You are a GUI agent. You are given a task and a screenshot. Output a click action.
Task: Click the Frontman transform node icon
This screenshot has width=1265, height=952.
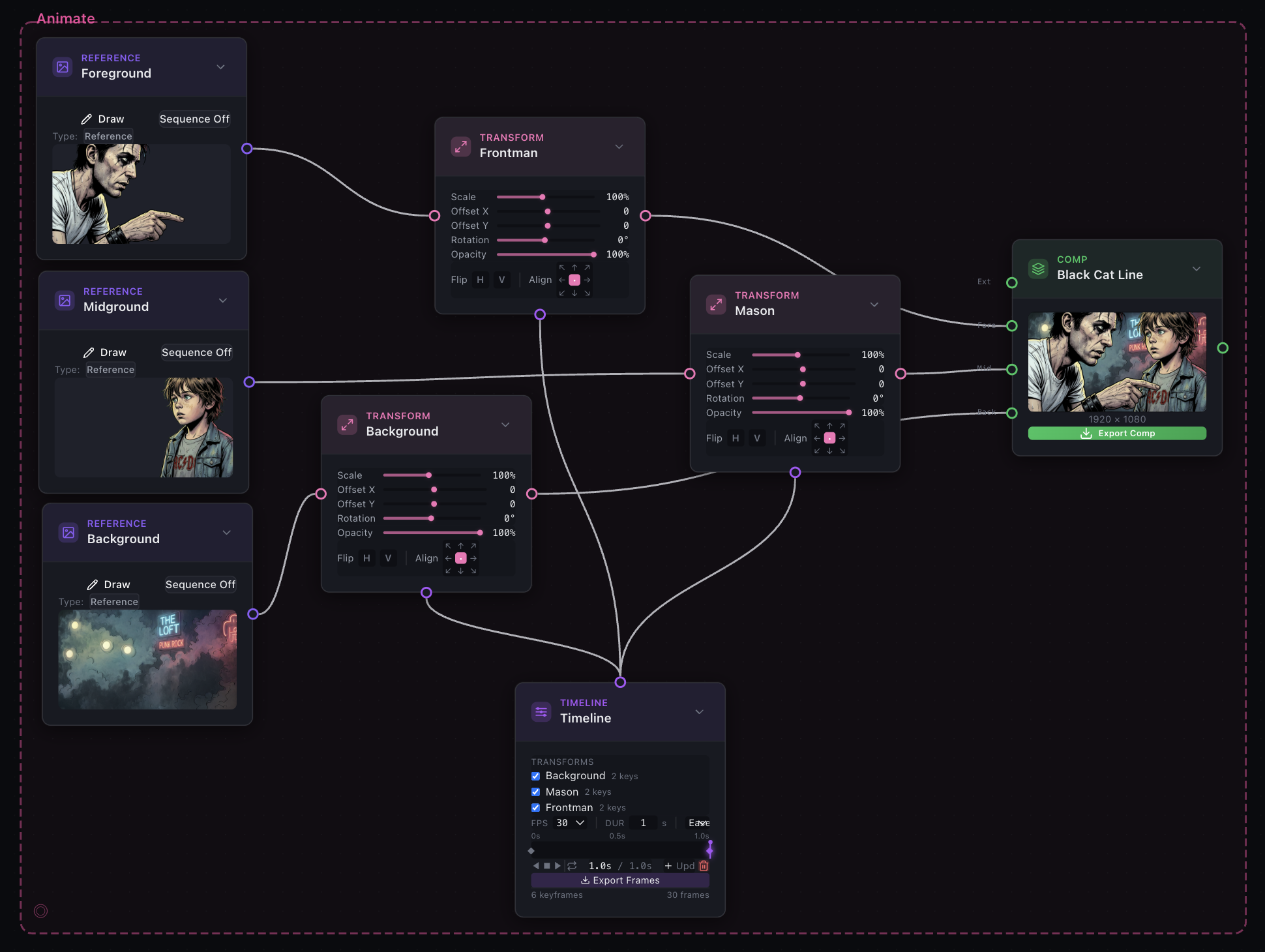tap(461, 146)
